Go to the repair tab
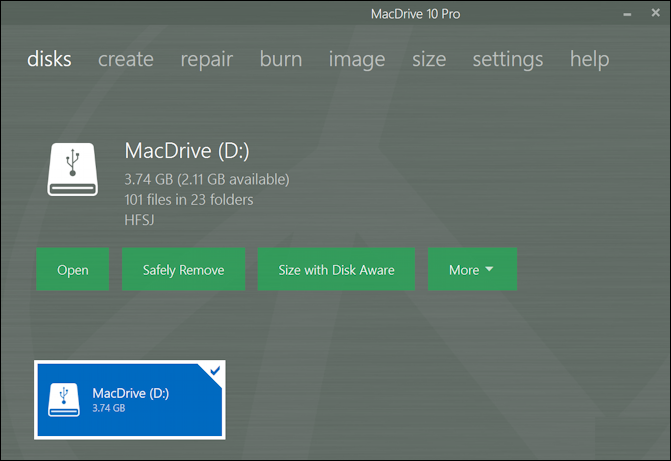This screenshot has height=461, width=671. tap(207, 59)
